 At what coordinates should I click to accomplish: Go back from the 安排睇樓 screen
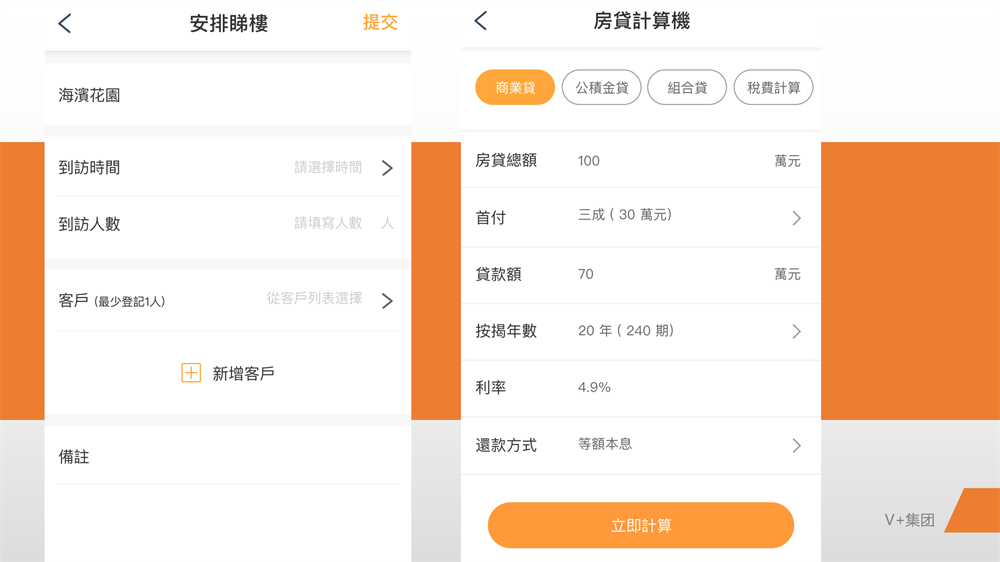point(65,24)
